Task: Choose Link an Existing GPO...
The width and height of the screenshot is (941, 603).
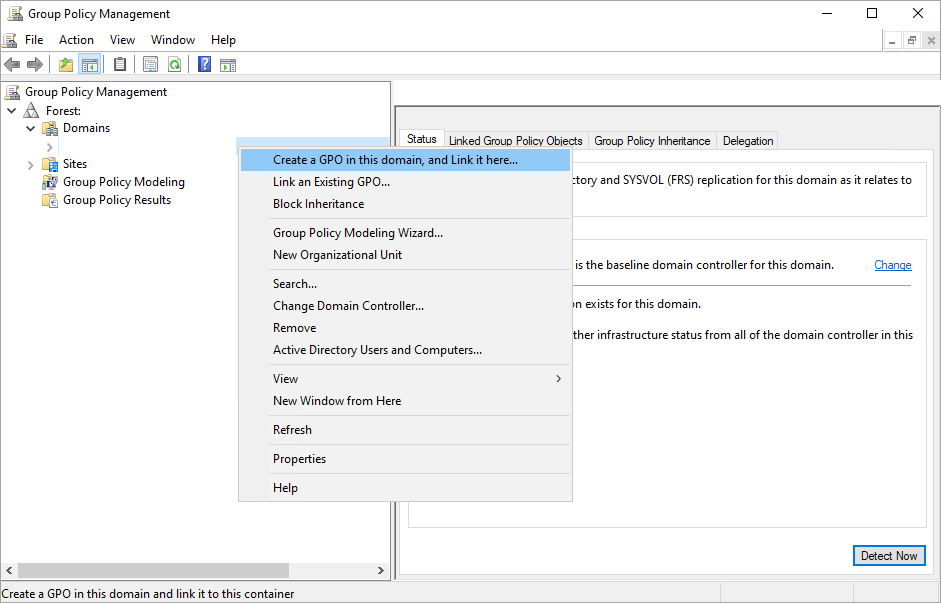Action: [x=405, y=182]
